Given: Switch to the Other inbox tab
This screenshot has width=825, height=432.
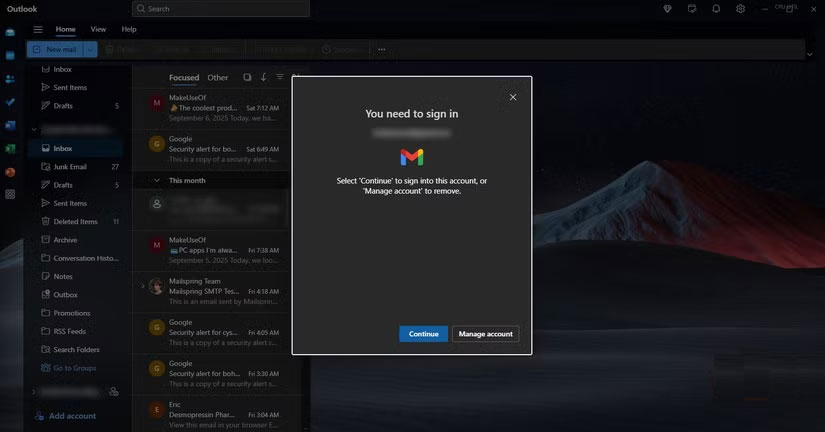Looking at the screenshot, I should click(x=217, y=77).
